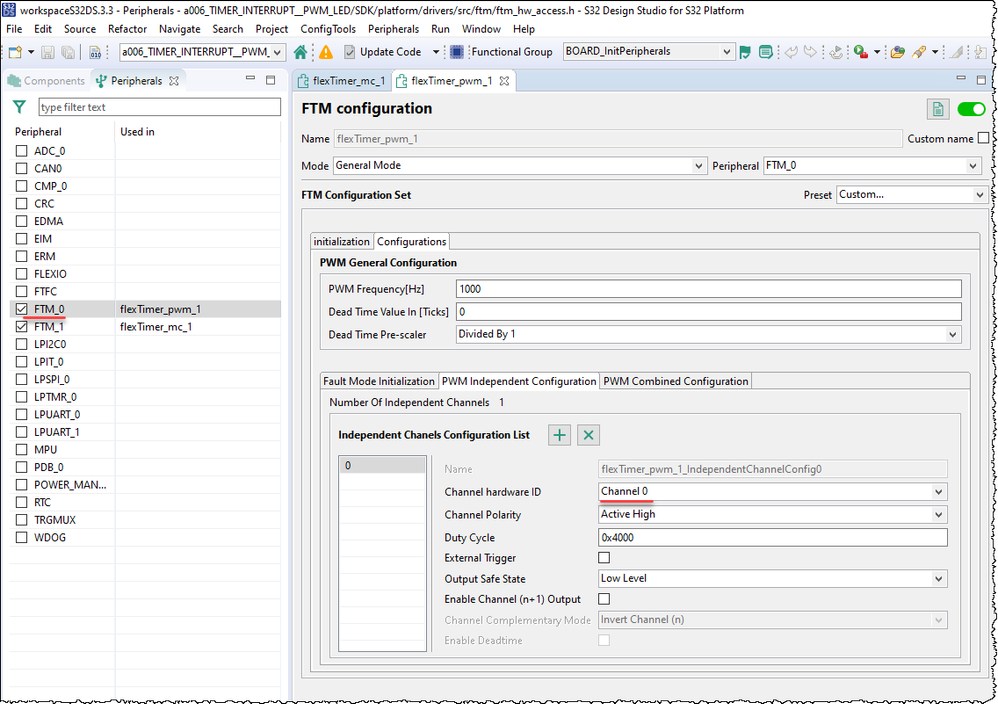Uncheck the FTM_1 peripheral checkbox
This screenshot has height=704, width=998.
(x=22, y=327)
